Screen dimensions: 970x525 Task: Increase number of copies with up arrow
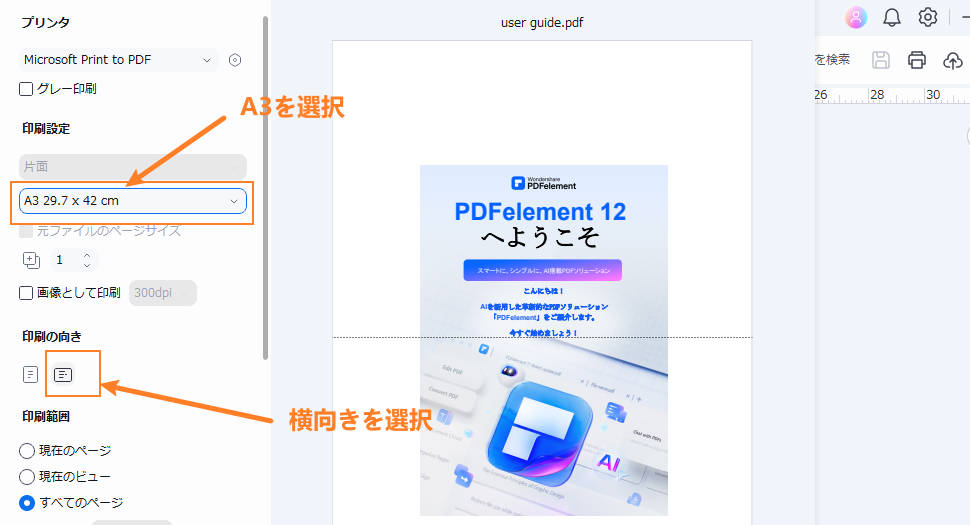[x=87, y=255]
